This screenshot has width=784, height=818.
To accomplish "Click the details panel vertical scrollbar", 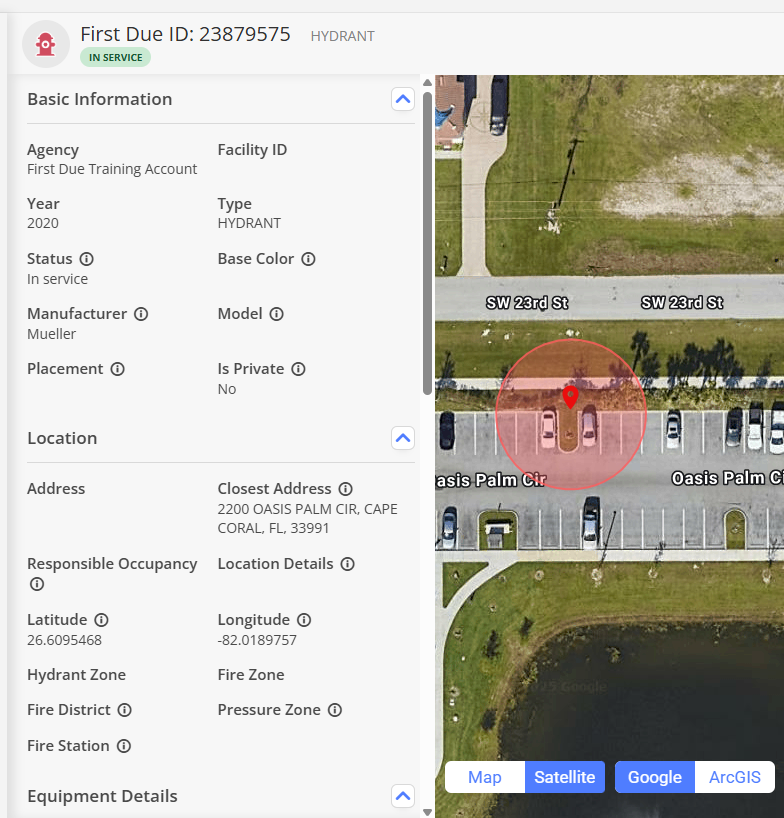I will coord(428,240).
